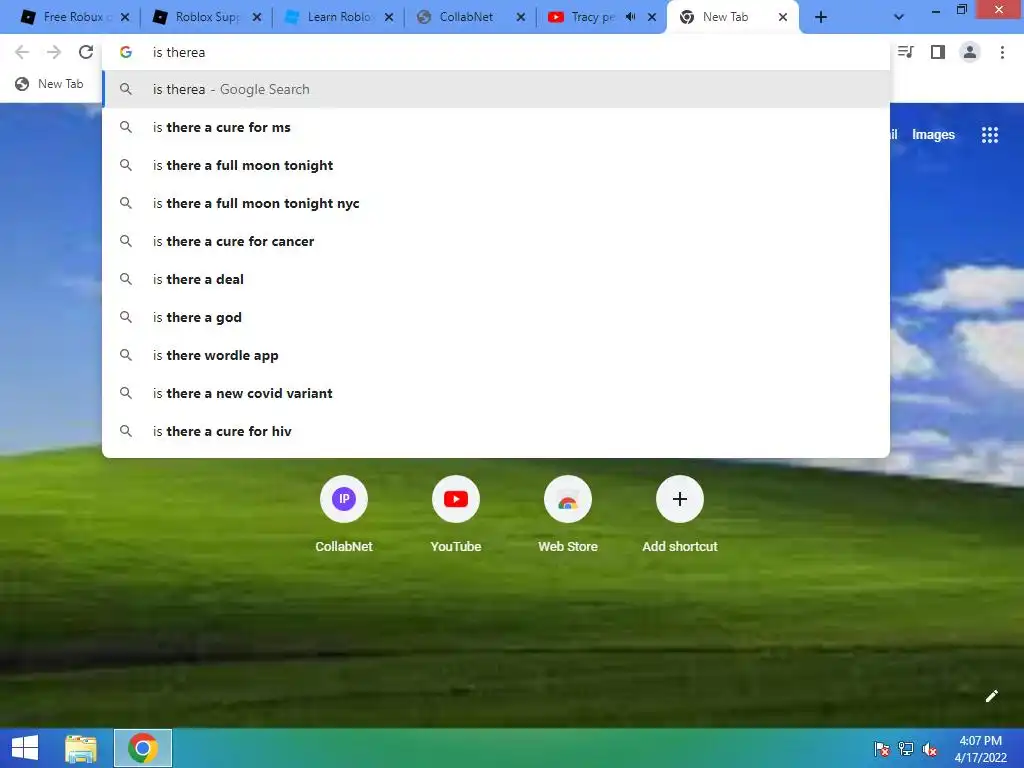Open the Web Store shortcut tile
The width and height of the screenshot is (1024, 768).
click(x=568, y=515)
